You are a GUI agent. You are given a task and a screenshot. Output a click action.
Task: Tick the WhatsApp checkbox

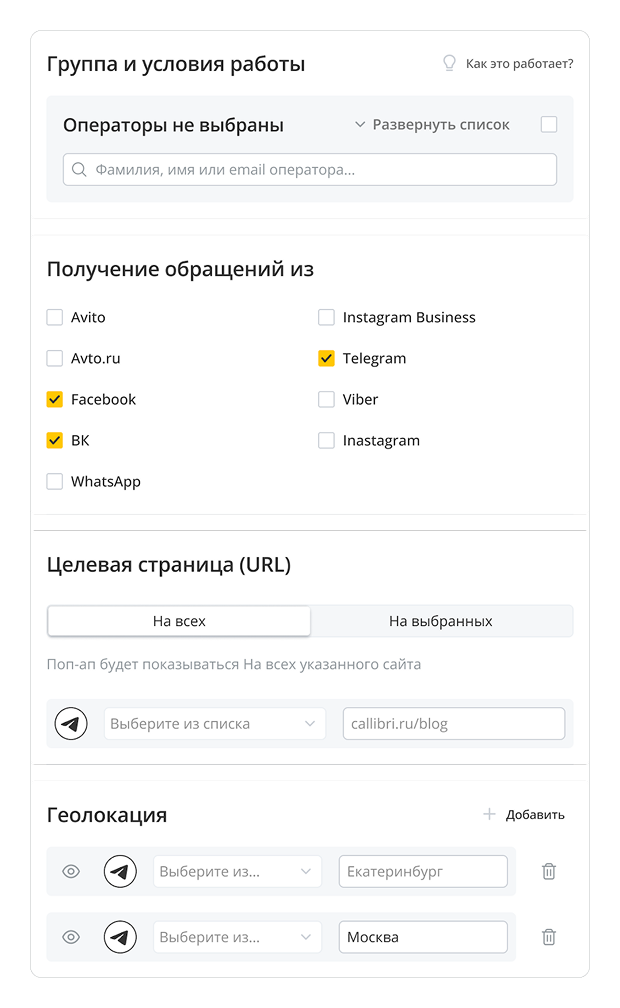pos(55,482)
